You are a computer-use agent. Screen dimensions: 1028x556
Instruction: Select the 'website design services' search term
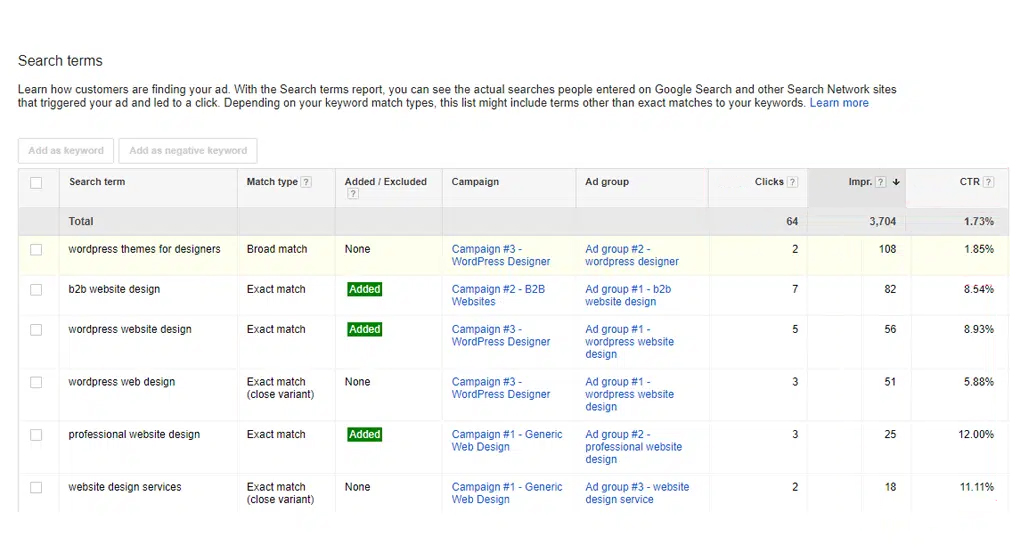tap(125, 487)
